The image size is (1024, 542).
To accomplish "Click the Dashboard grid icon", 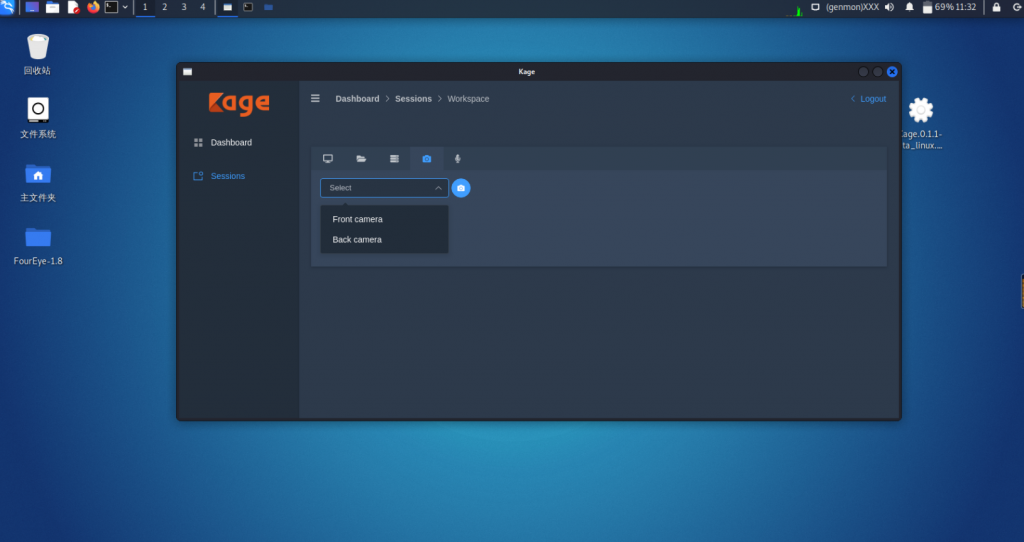I will click(198, 142).
